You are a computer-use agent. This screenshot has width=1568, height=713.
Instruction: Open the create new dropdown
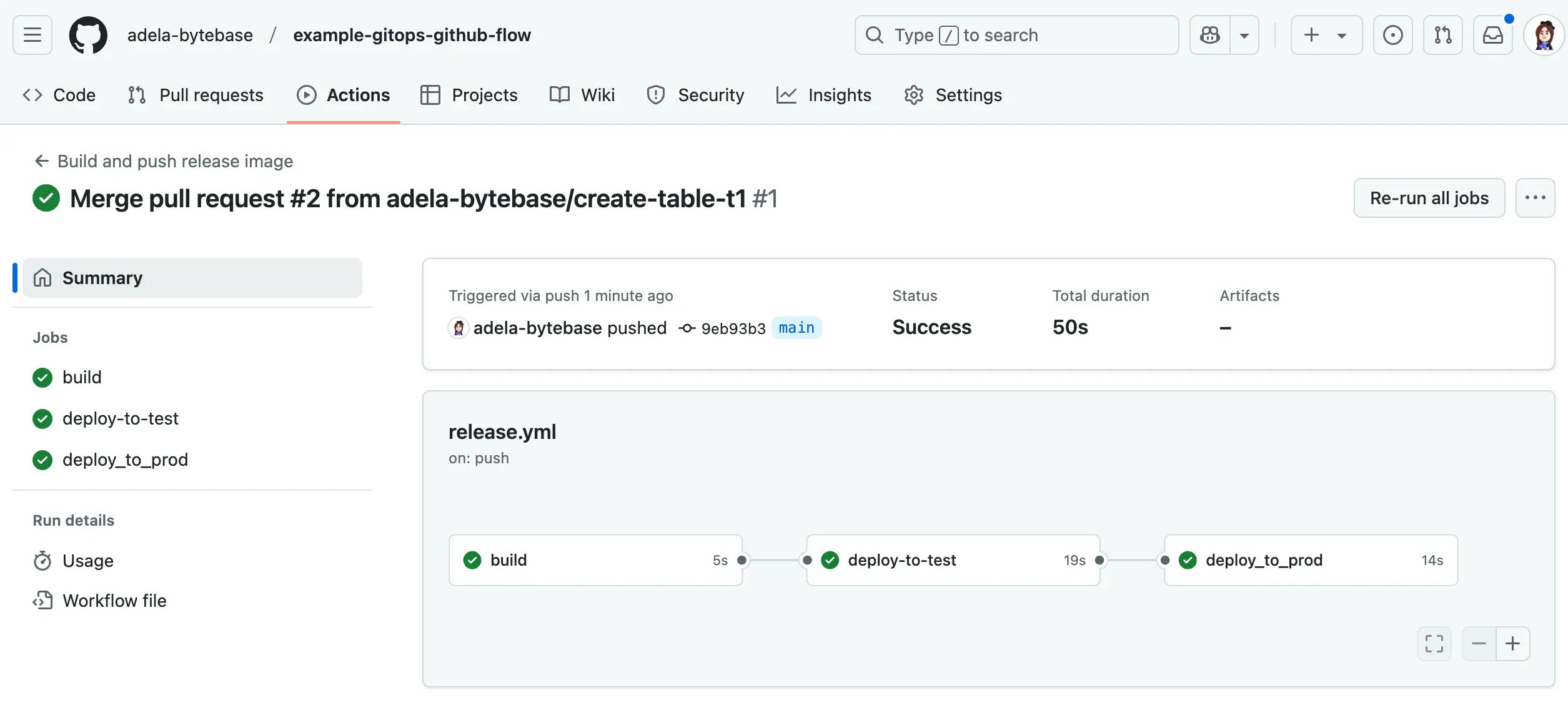[x=1325, y=35]
